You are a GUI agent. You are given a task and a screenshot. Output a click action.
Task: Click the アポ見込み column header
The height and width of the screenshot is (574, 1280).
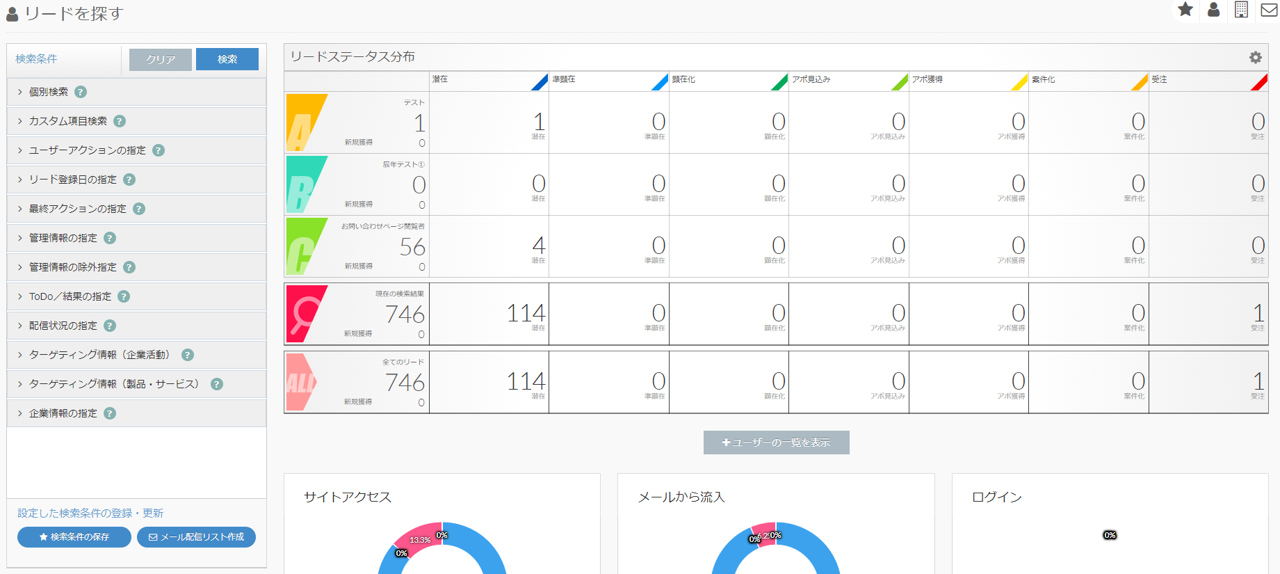click(x=849, y=81)
